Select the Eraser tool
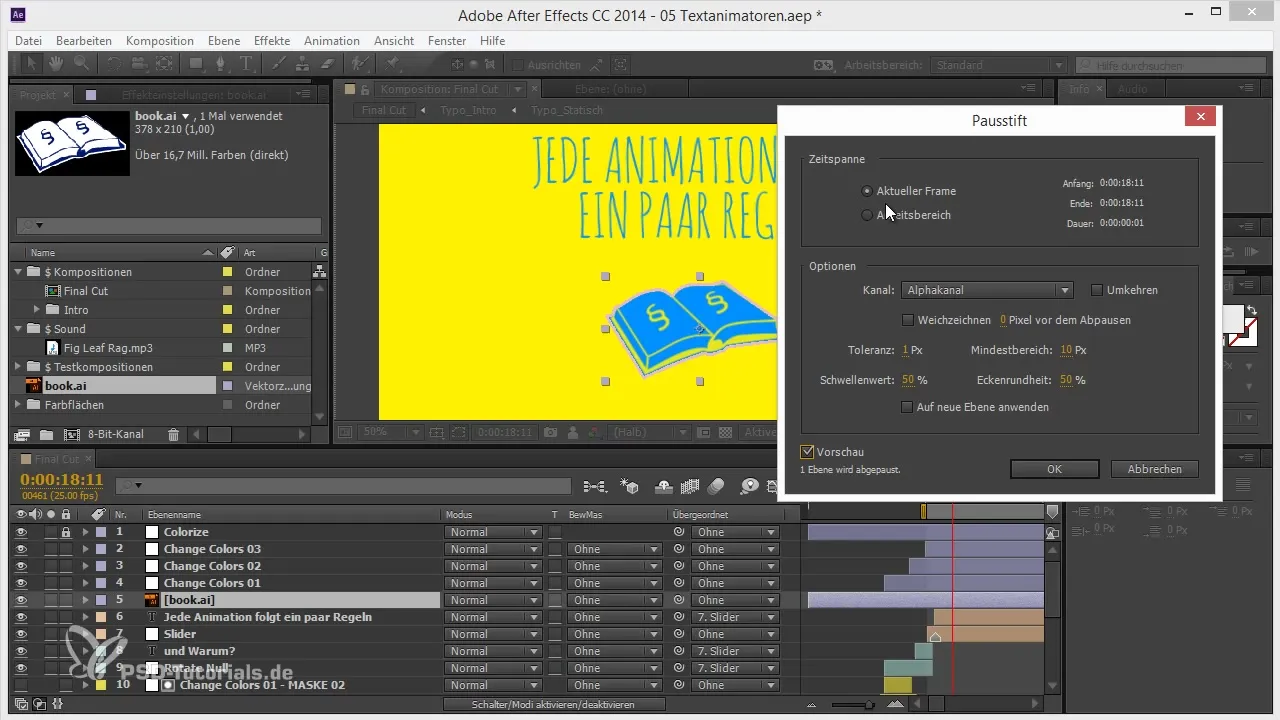The height and width of the screenshot is (720, 1280). [328, 64]
